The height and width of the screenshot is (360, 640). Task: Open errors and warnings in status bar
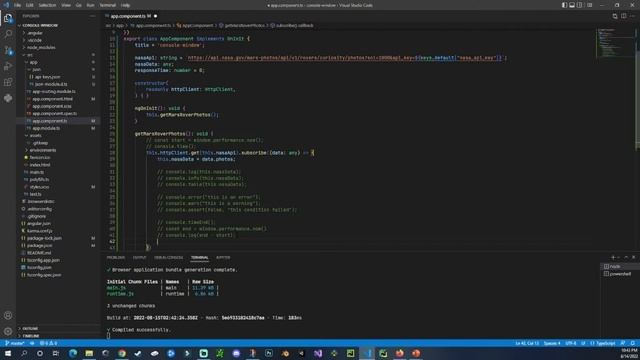click(48, 343)
